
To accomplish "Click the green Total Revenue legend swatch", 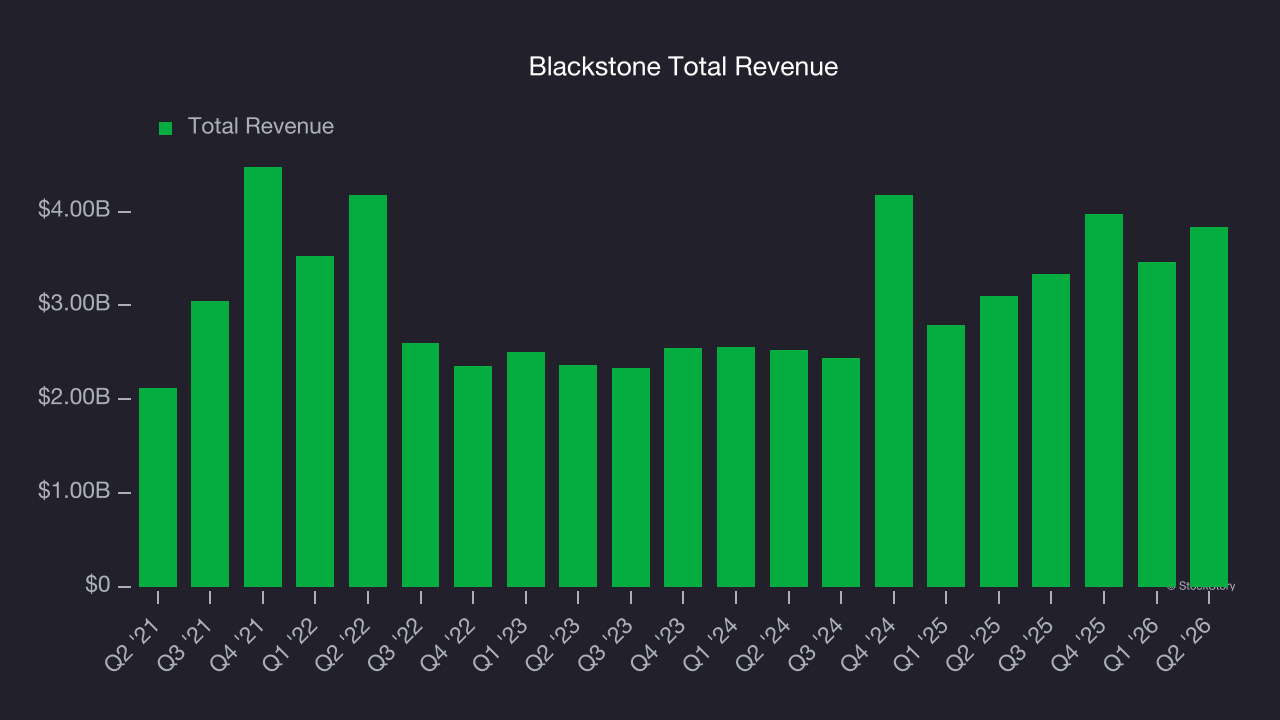I will point(166,128).
